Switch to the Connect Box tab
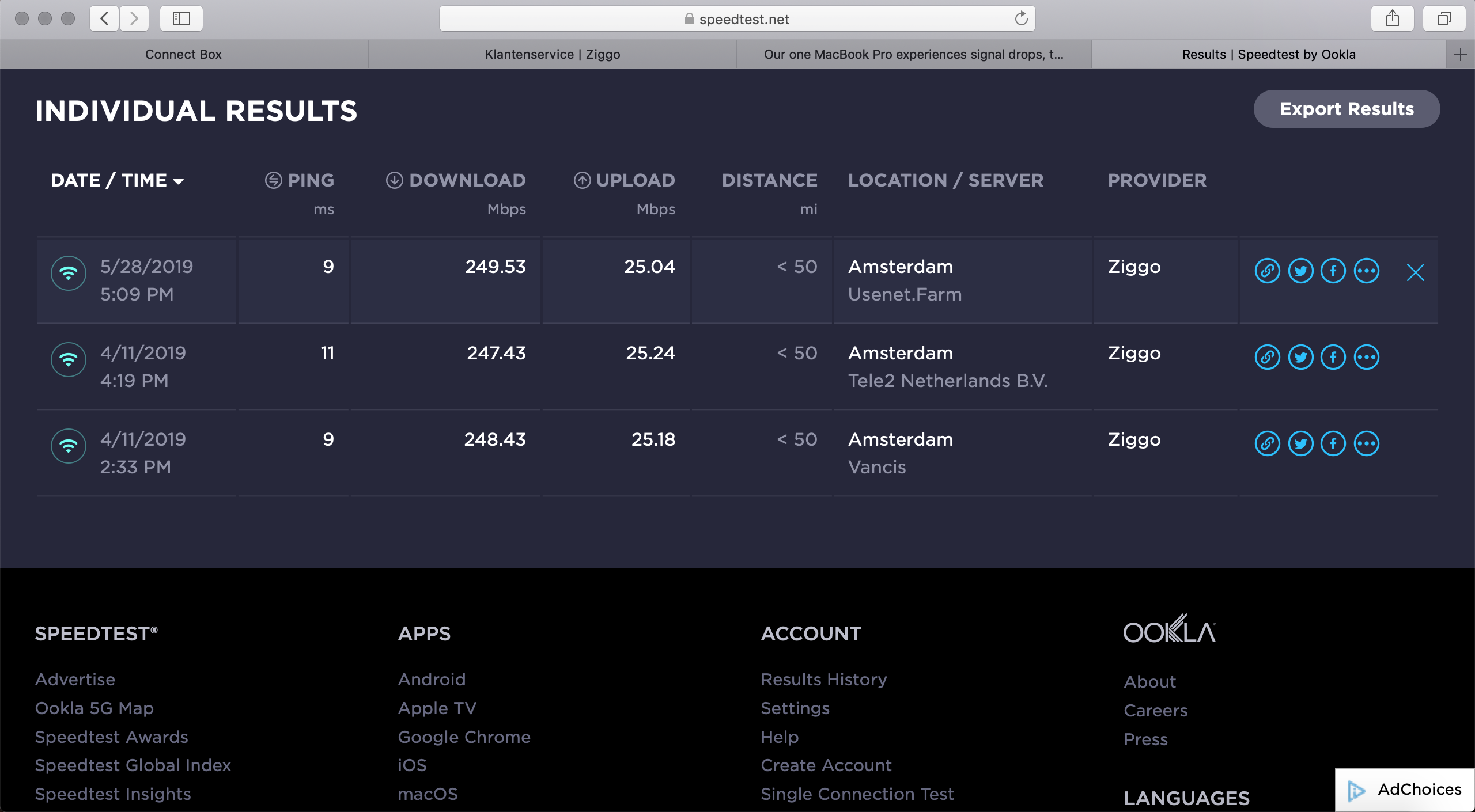The image size is (1475, 812). click(x=183, y=54)
